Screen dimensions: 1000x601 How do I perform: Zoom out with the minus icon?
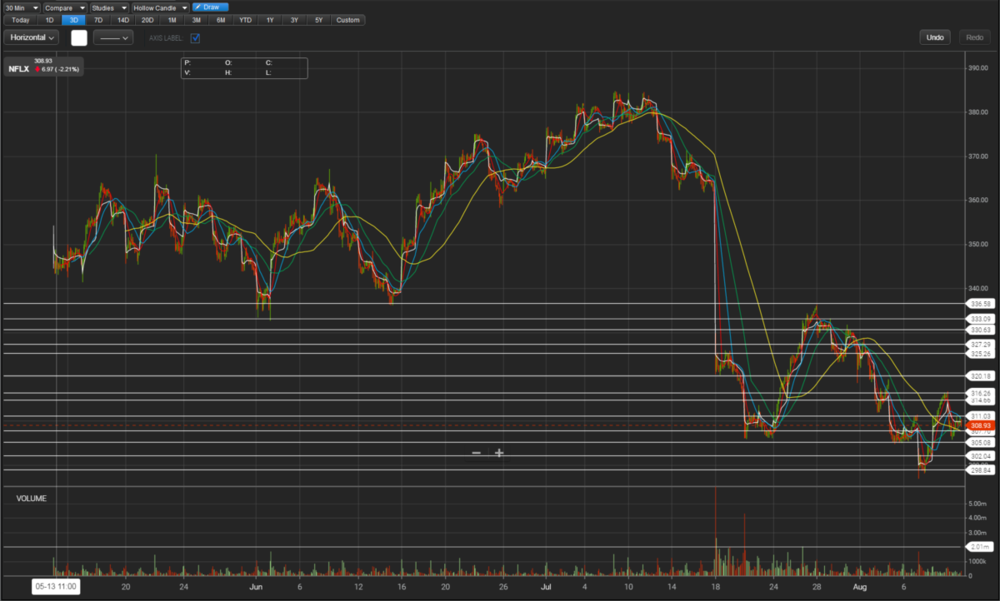click(476, 453)
